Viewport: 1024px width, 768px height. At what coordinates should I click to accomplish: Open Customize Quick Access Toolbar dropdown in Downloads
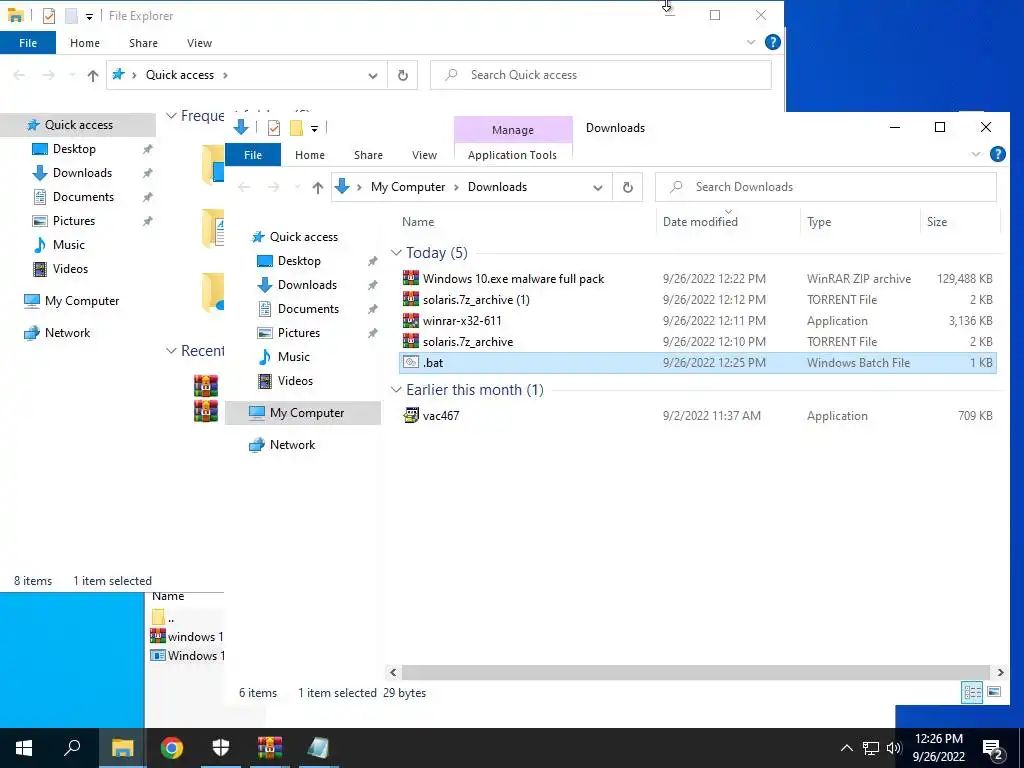point(314,129)
